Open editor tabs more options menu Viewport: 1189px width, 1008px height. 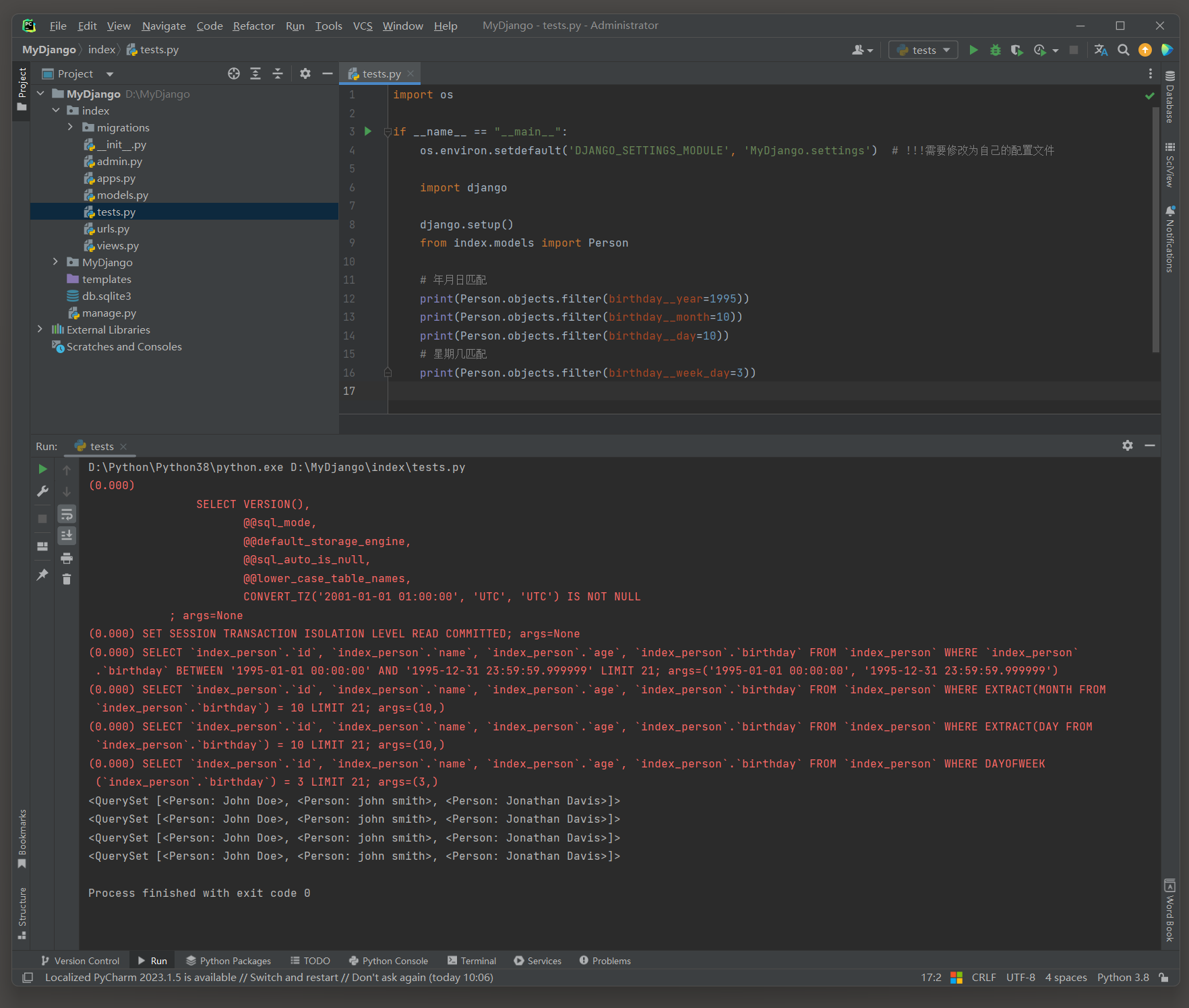(x=1151, y=73)
